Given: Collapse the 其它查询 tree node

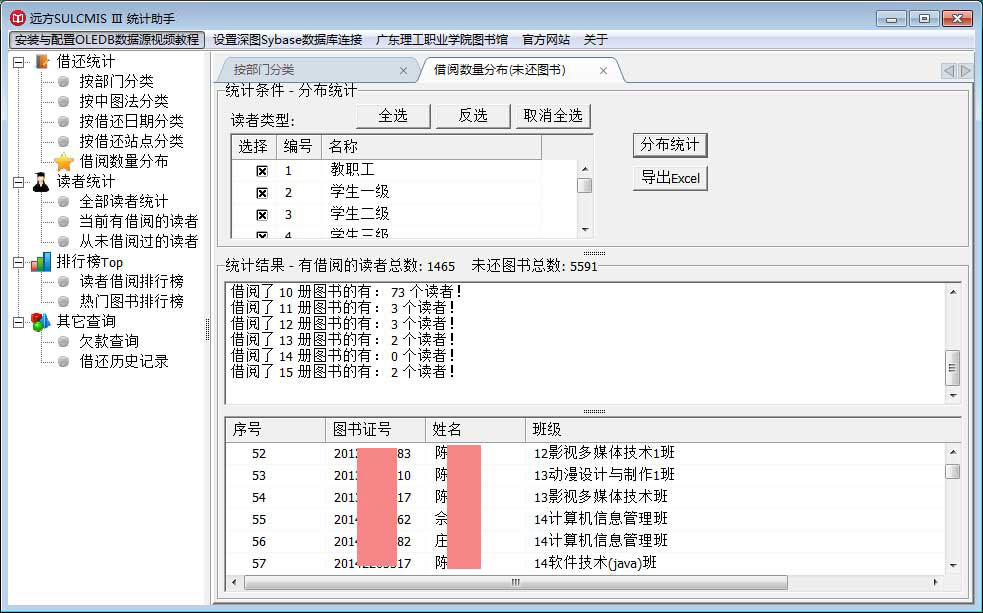Looking at the screenshot, I should [19, 322].
